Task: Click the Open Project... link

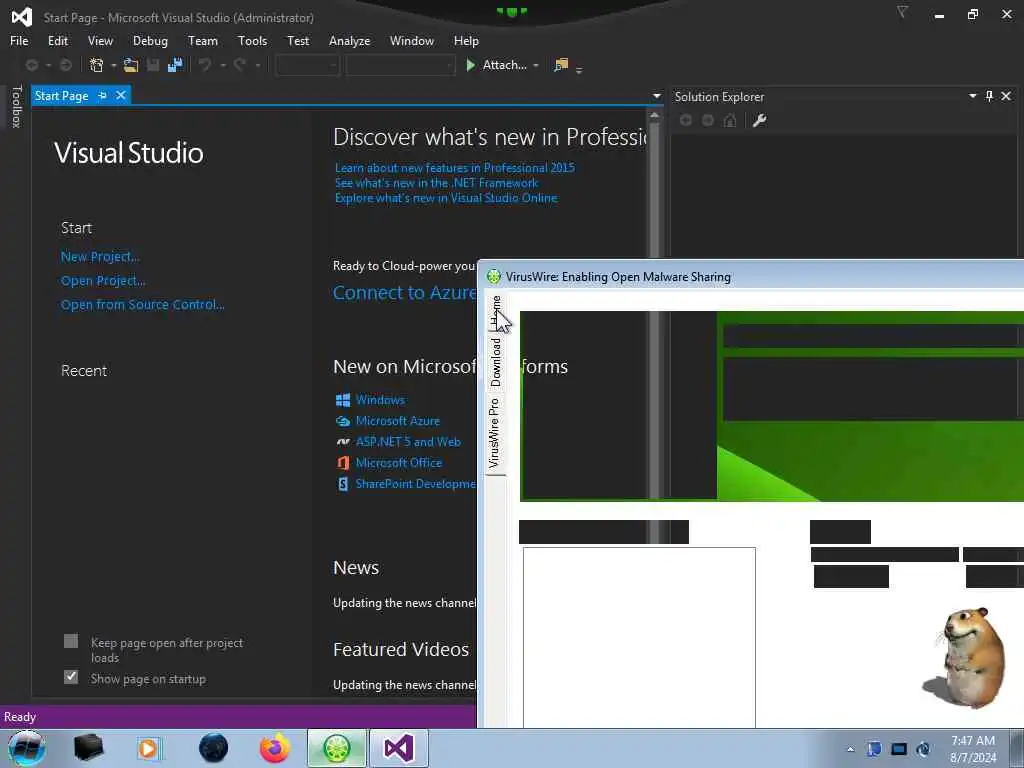Action: coord(103,281)
